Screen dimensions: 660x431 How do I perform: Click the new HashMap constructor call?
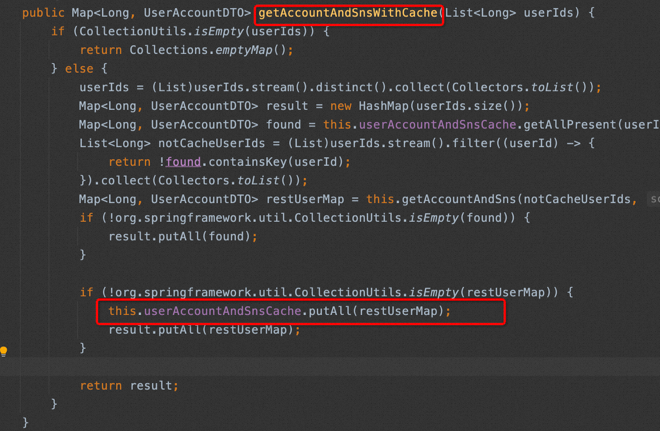(429, 106)
